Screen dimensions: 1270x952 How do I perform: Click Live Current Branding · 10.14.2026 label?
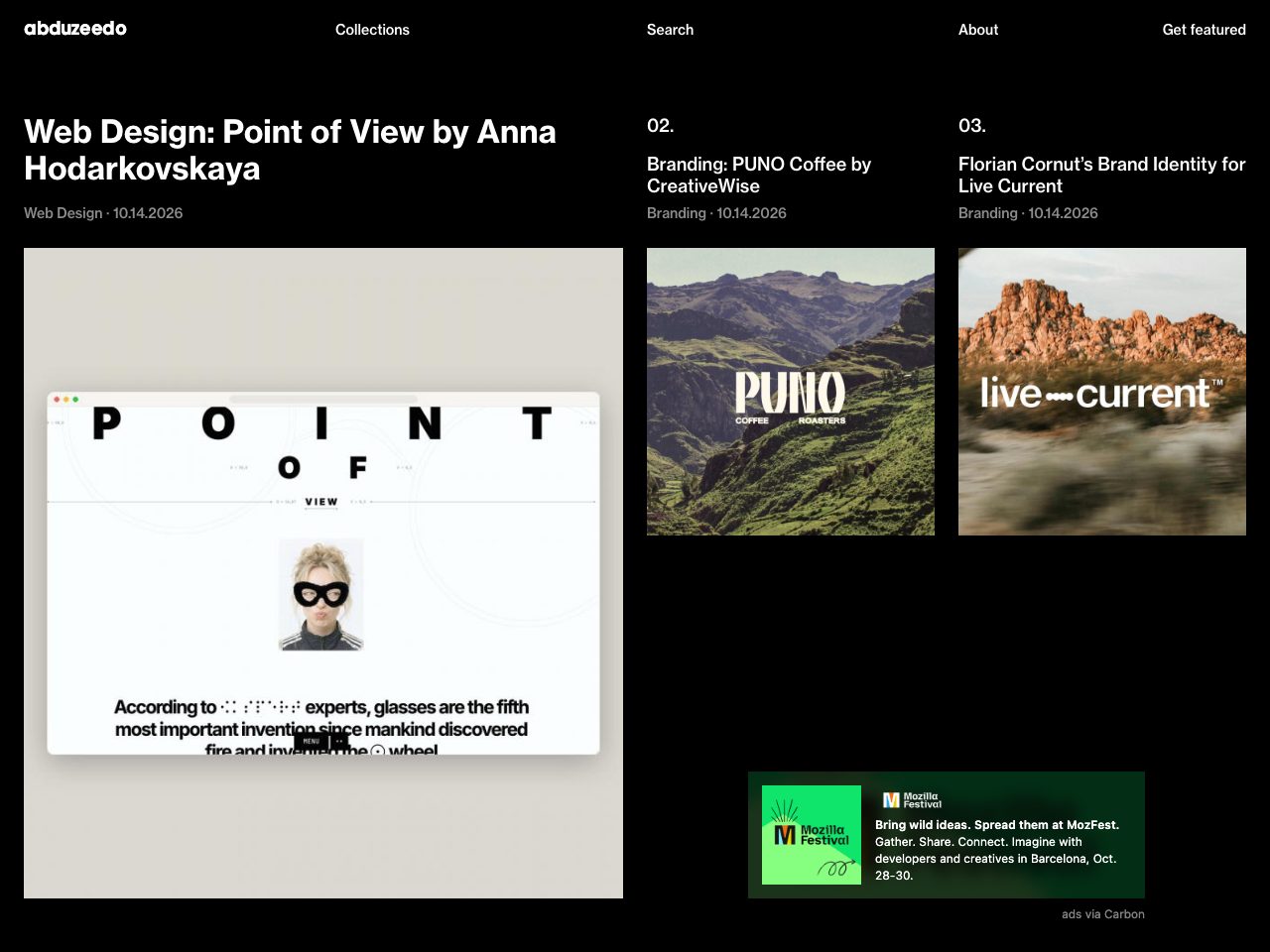(x=1028, y=213)
